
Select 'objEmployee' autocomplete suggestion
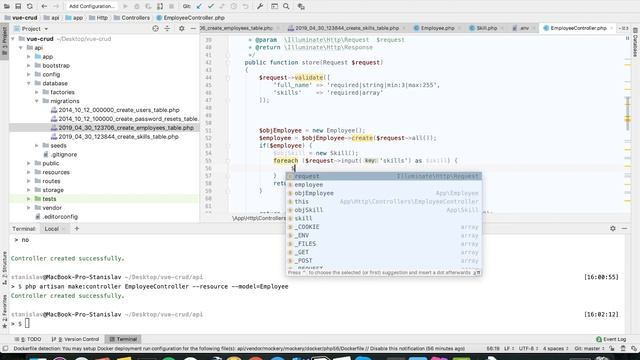click(384, 193)
